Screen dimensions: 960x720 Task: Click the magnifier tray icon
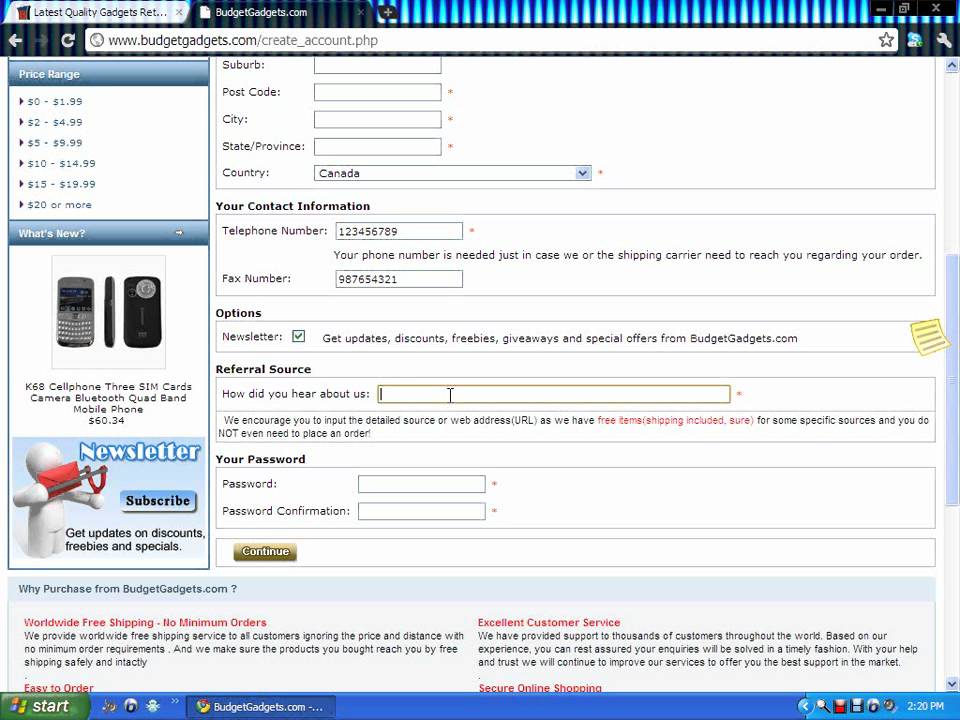point(823,706)
